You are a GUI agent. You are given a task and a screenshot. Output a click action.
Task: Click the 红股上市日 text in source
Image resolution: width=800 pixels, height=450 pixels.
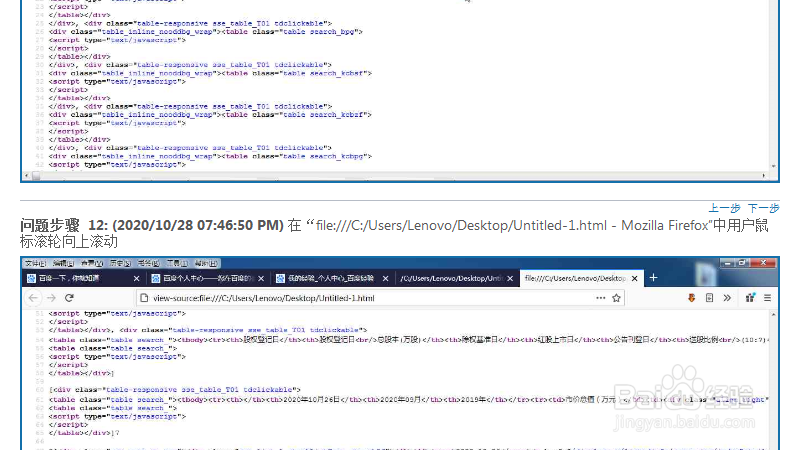tap(556, 340)
